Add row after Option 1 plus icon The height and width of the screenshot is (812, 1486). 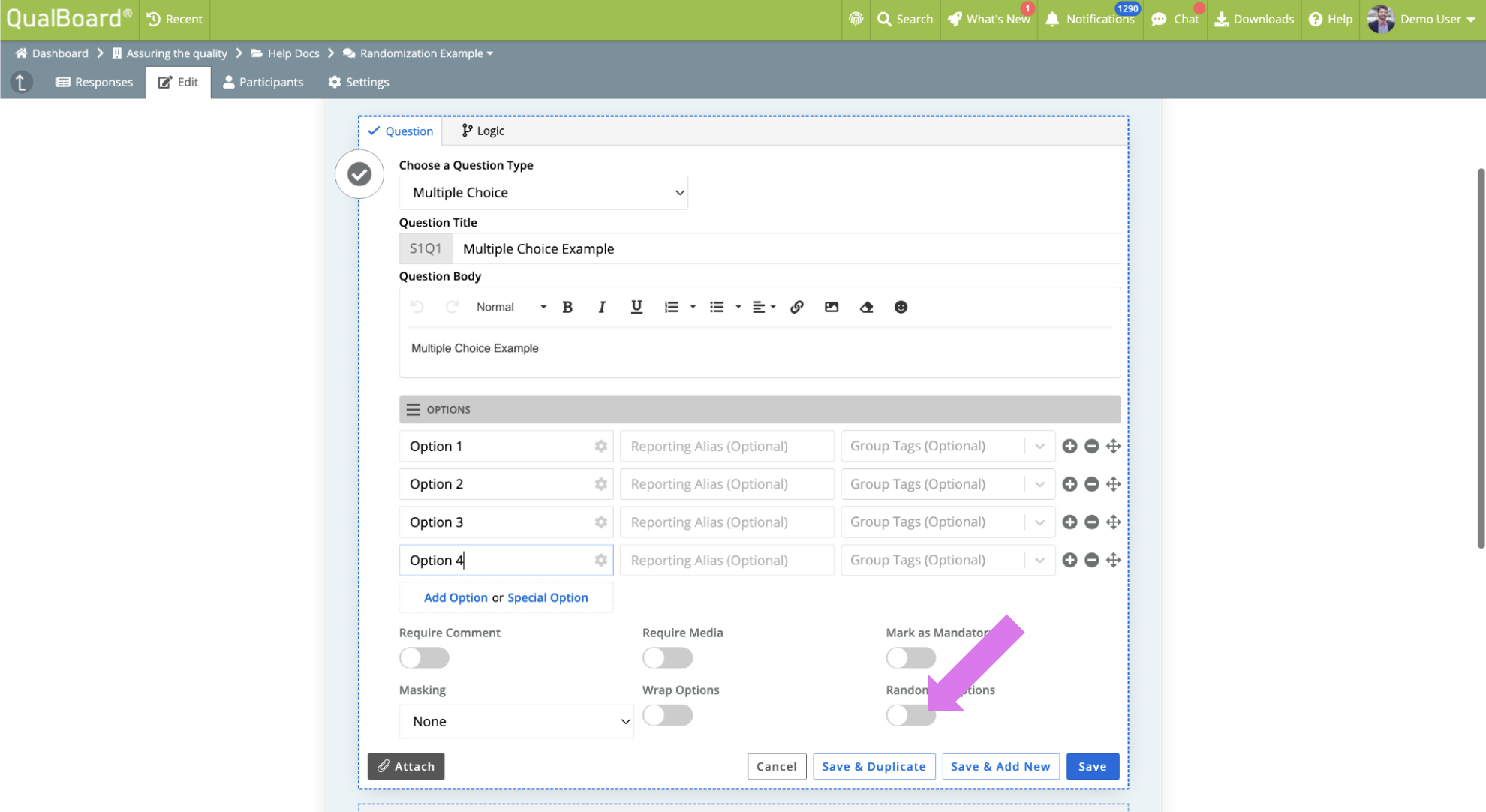[x=1069, y=446]
